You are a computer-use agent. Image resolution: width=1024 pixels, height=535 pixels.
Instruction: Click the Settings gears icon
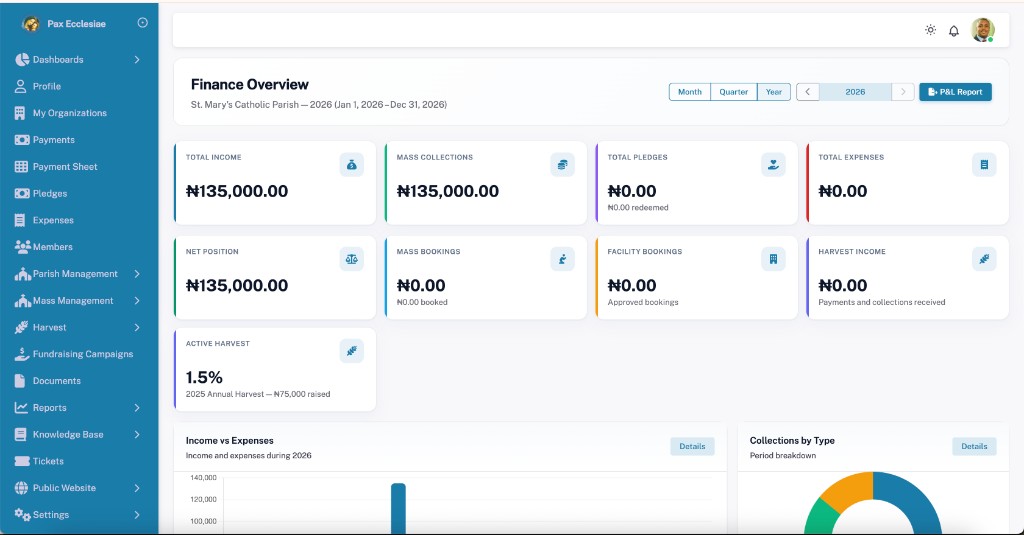23,515
